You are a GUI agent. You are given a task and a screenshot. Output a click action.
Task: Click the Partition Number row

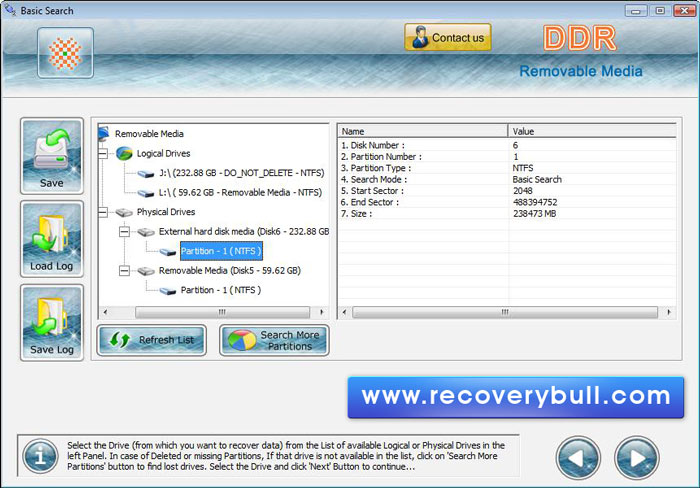[x=507, y=157]
